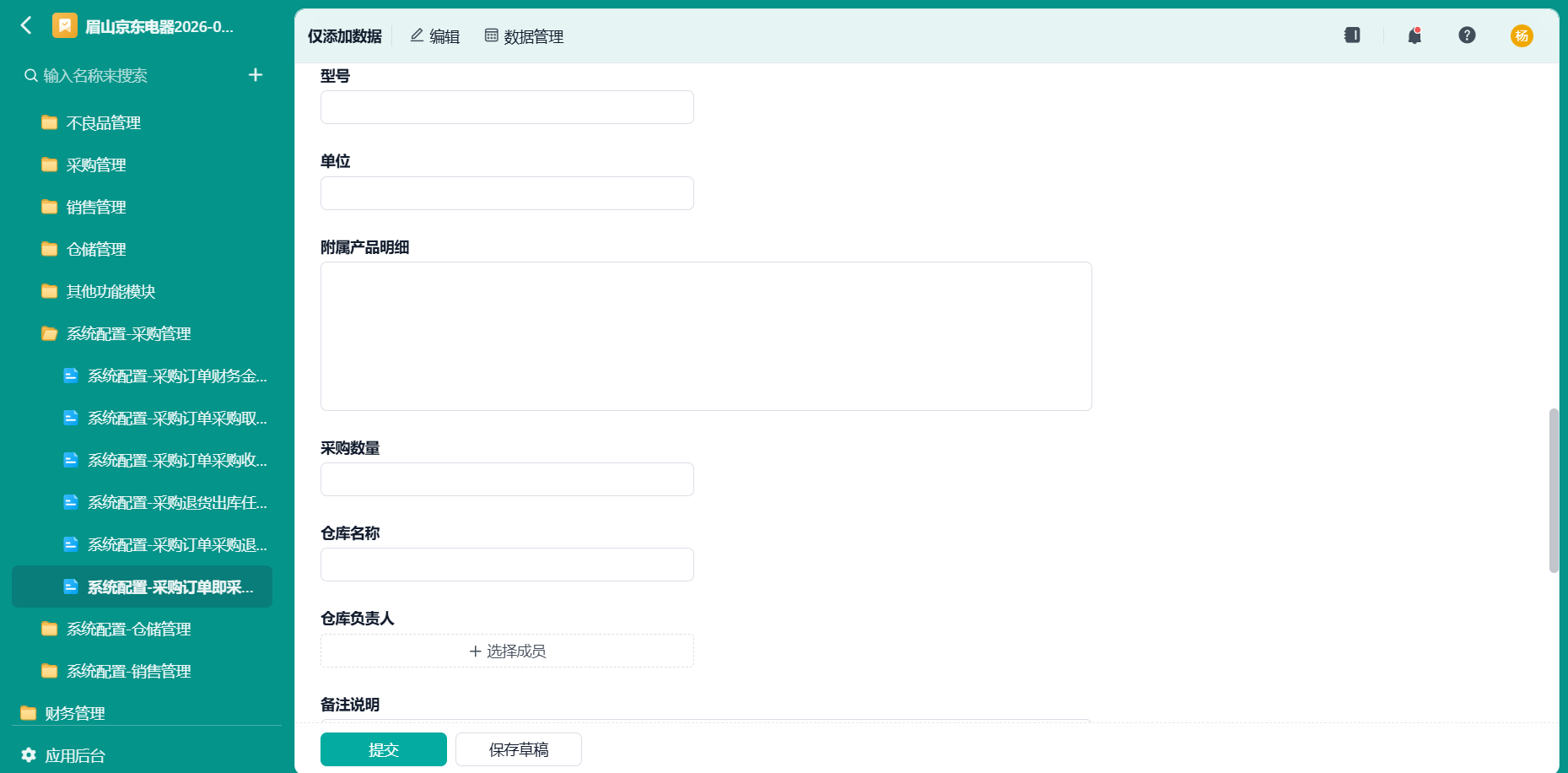This screenshot has width=1568, height=773.
Task: Click the 采购数量 input field
Action: [x=507, y=479]
